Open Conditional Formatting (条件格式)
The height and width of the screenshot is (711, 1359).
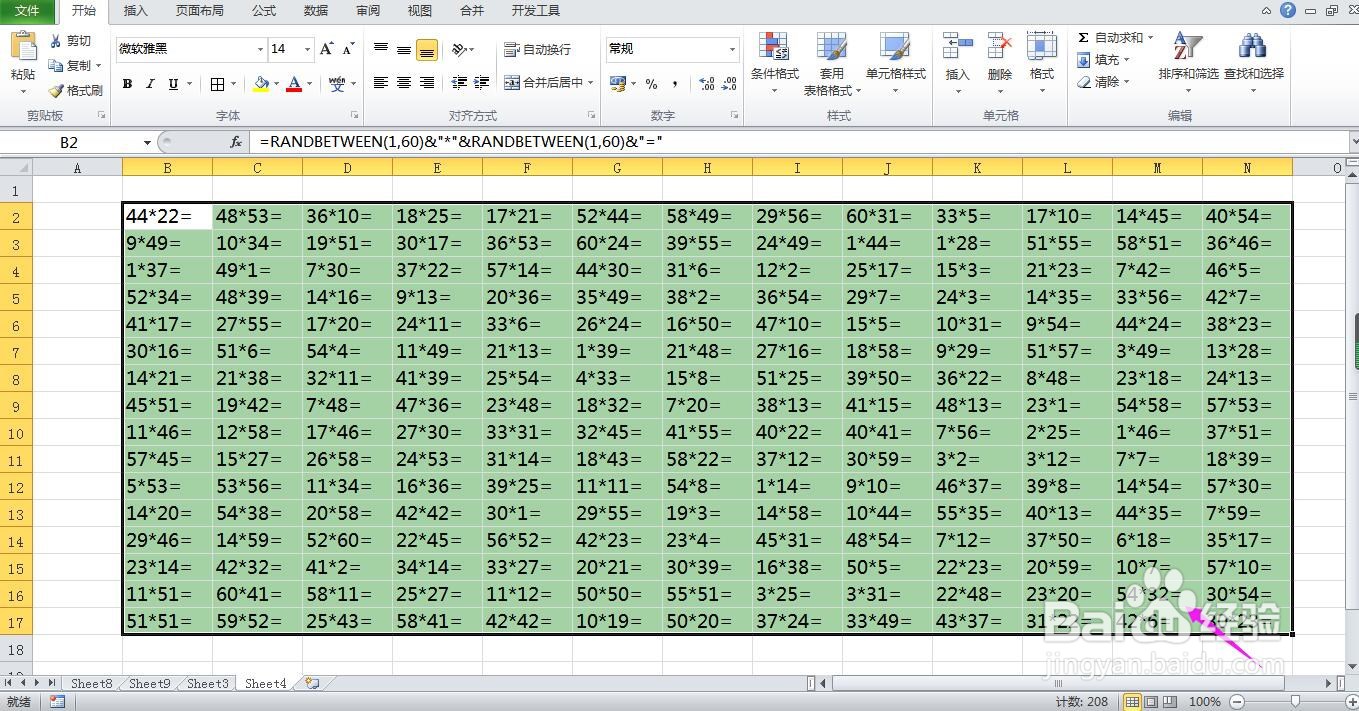point(775,62)
